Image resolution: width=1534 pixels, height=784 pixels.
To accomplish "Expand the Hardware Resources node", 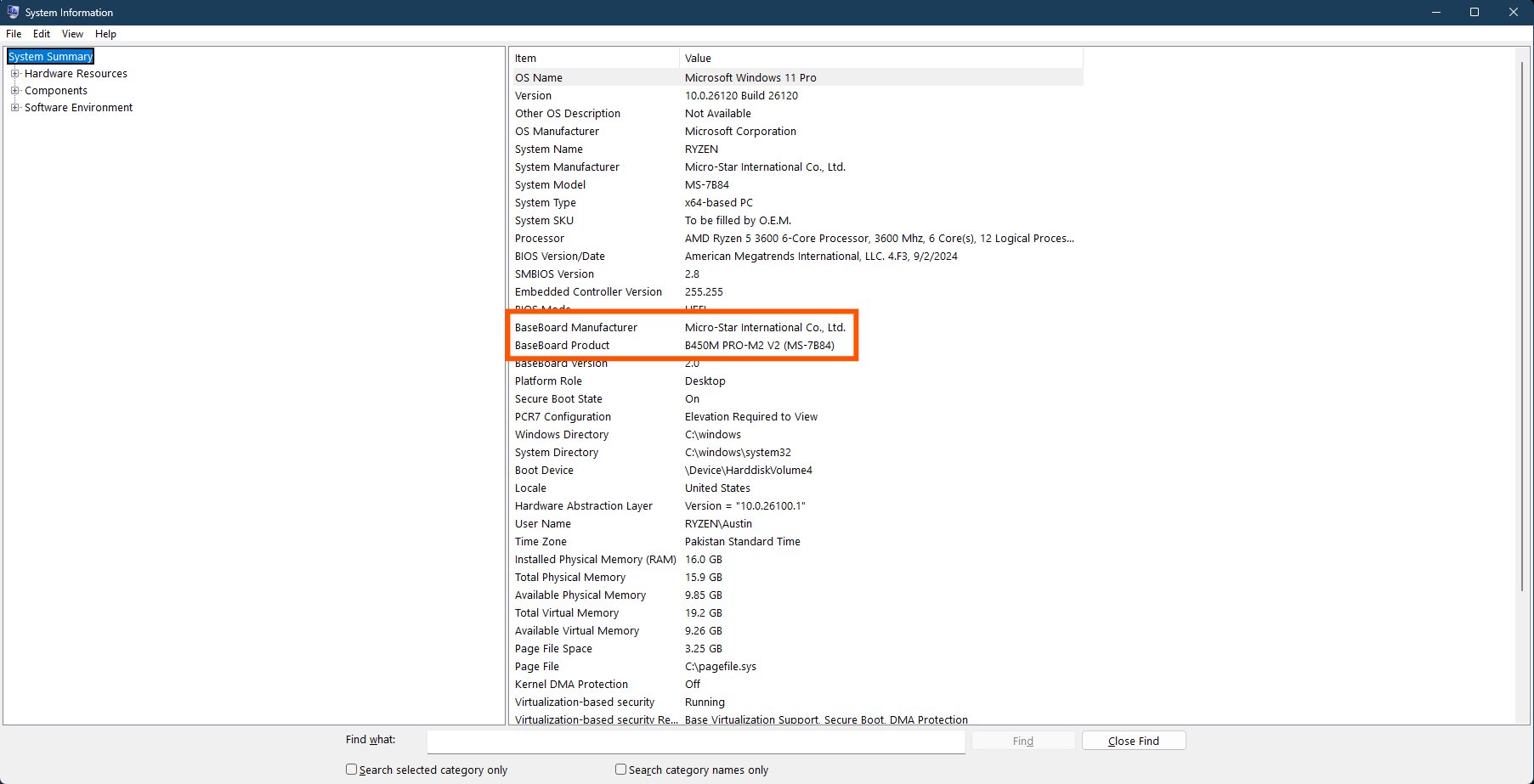I will click(x=14, y=73).
